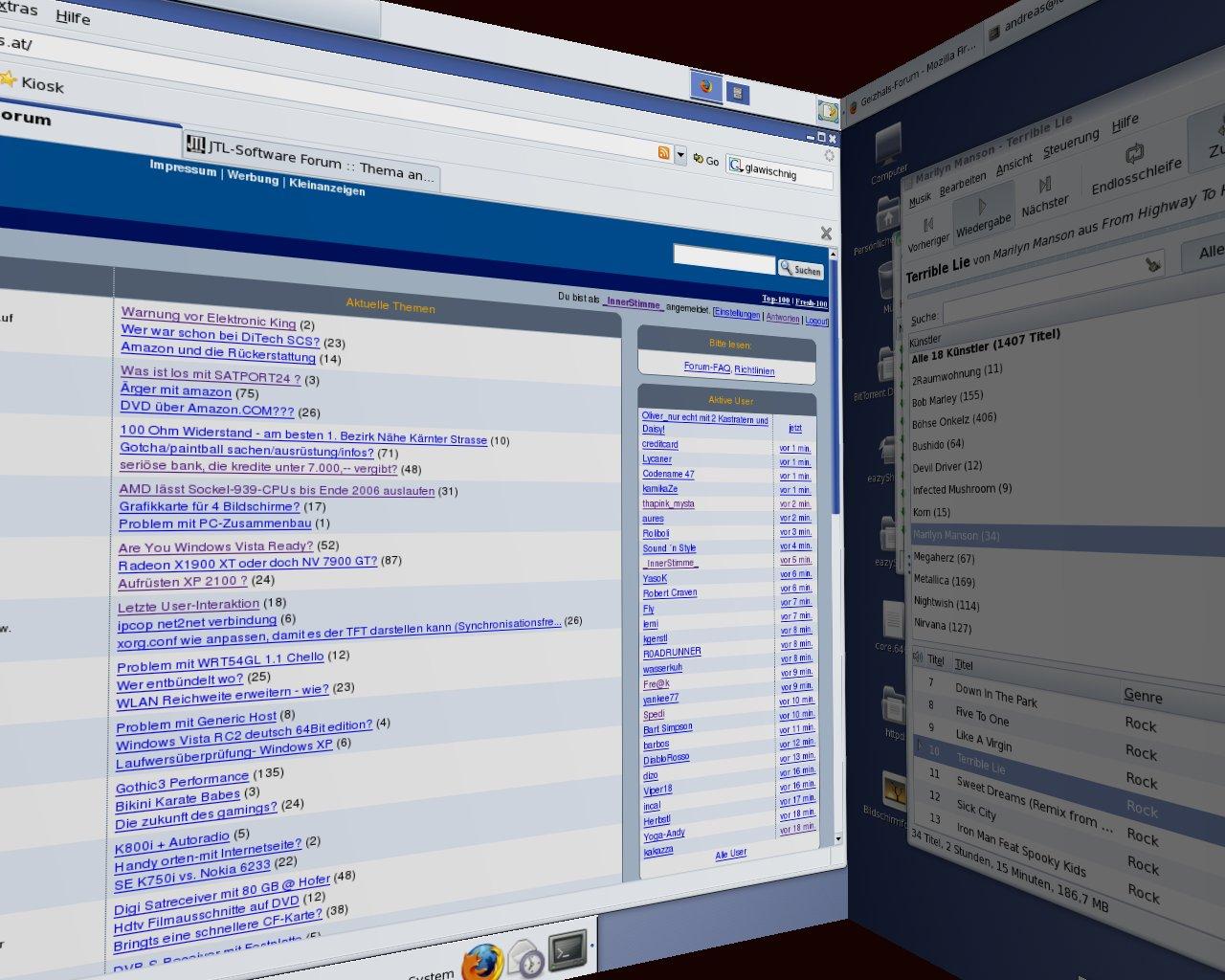Open the Hilfe menu in Firefox
1225x980 pixels.
pos(73,16)
